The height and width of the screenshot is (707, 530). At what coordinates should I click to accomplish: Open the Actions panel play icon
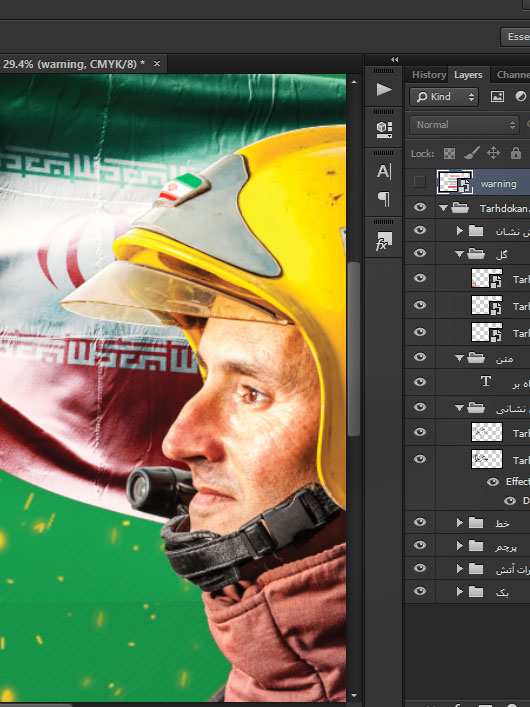coord(384,89)
